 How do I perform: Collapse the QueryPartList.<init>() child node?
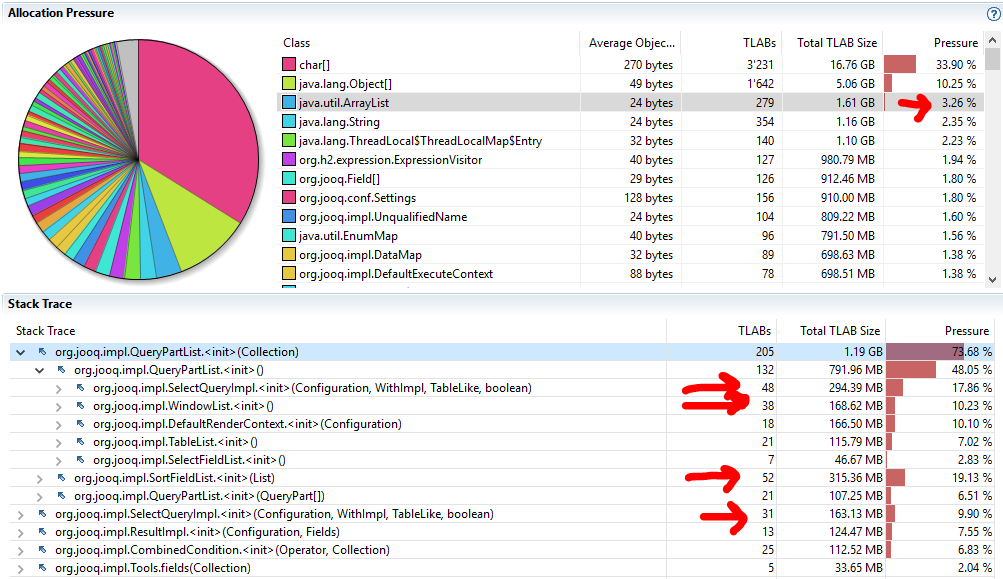pos(39,370)
